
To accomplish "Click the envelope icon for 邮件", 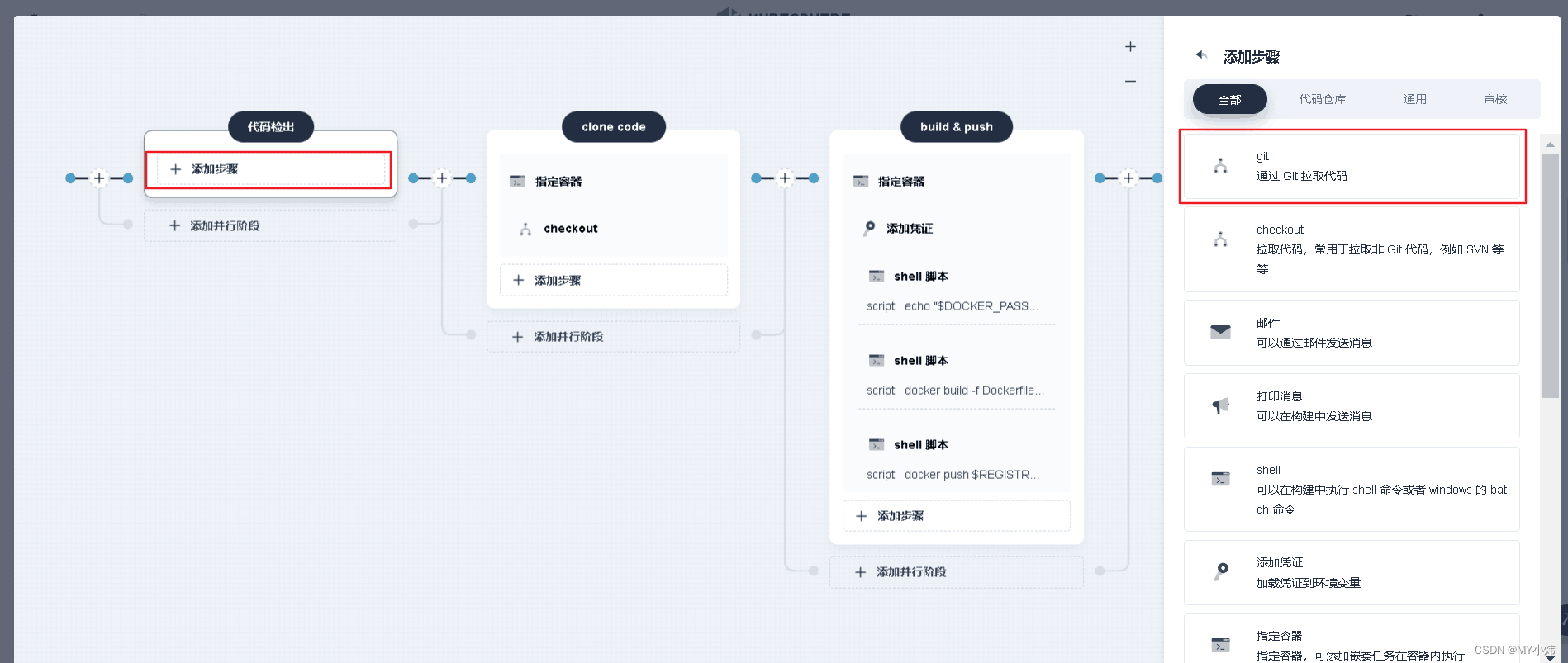I will [x=1220, y=332].
